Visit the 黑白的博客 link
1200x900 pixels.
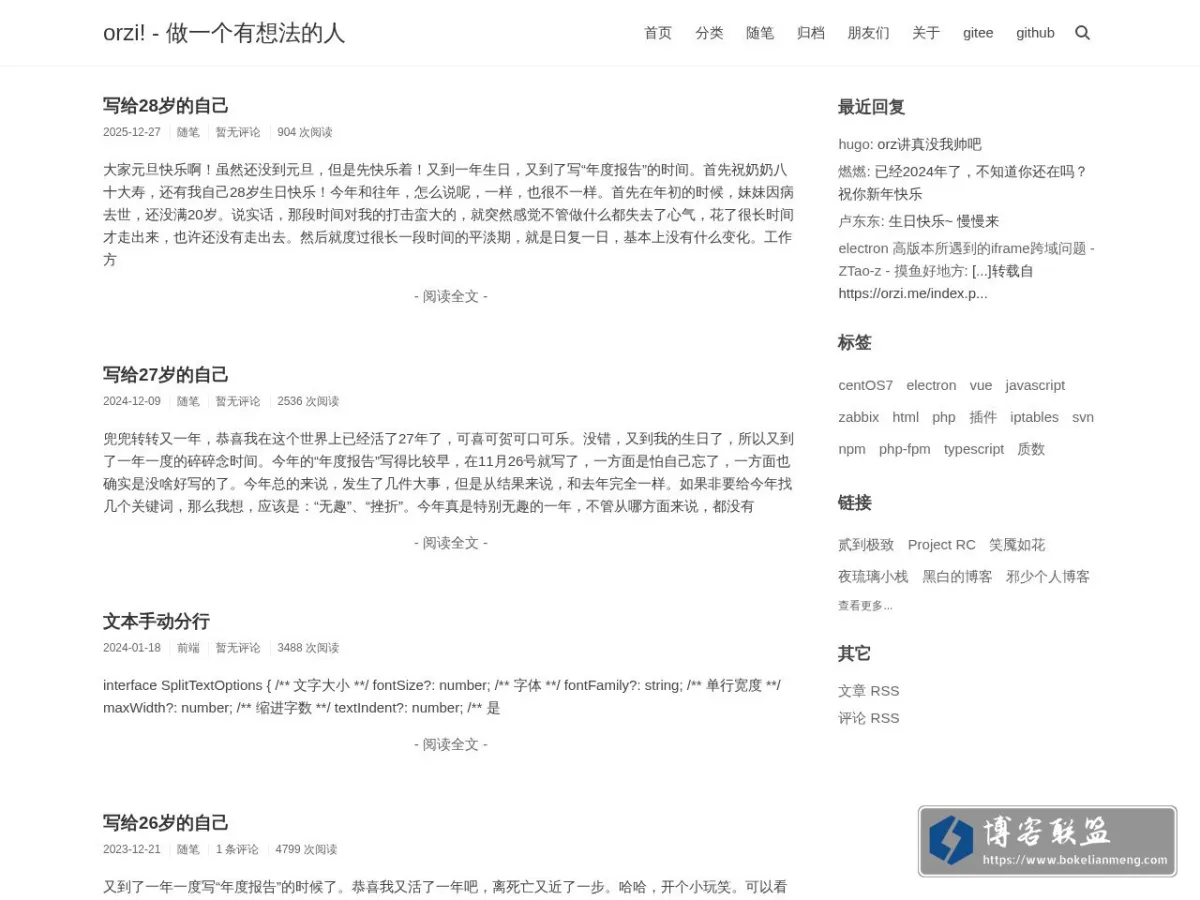(x=957, y=577)
